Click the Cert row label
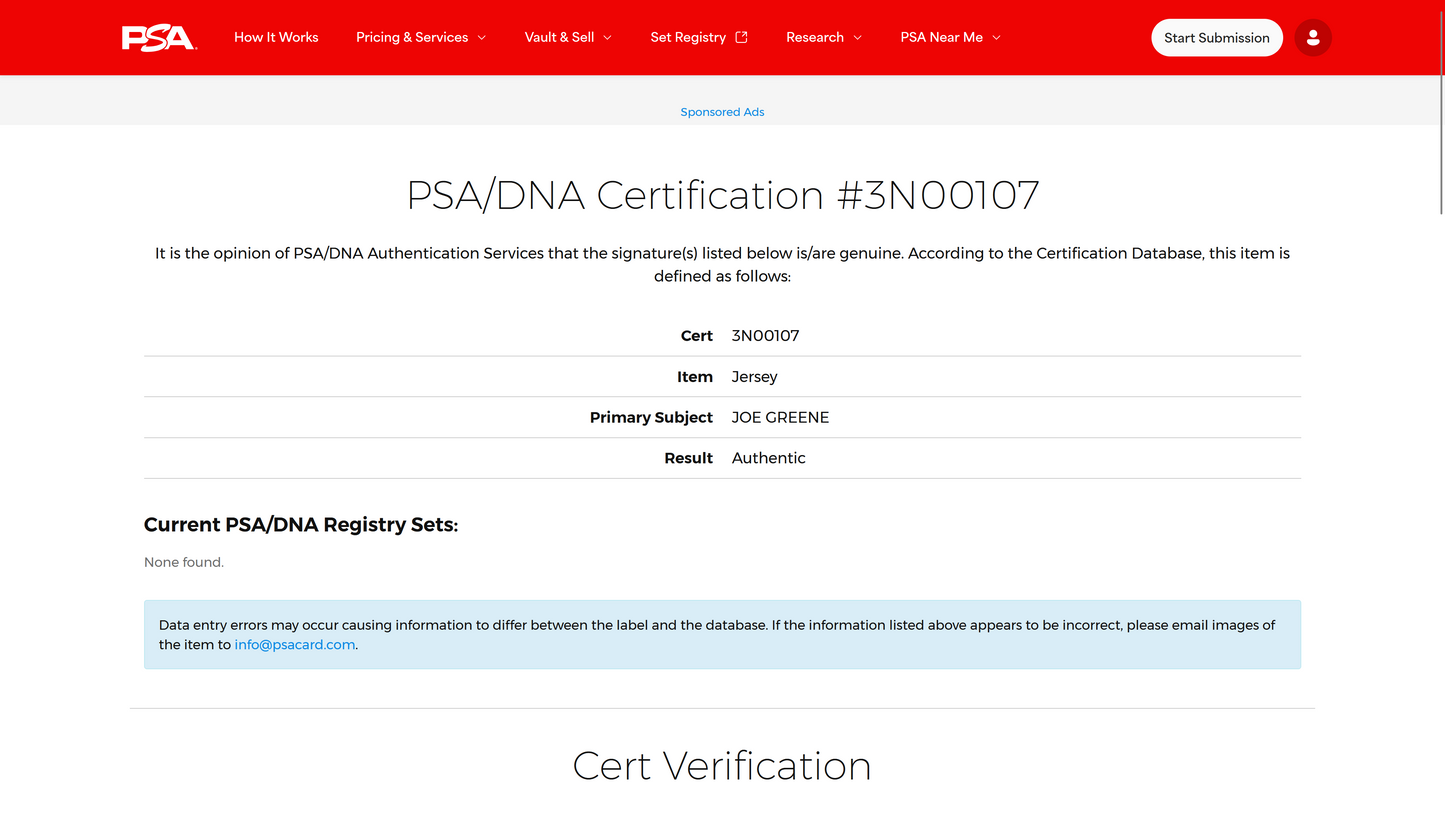 click(x=697, y=336)
